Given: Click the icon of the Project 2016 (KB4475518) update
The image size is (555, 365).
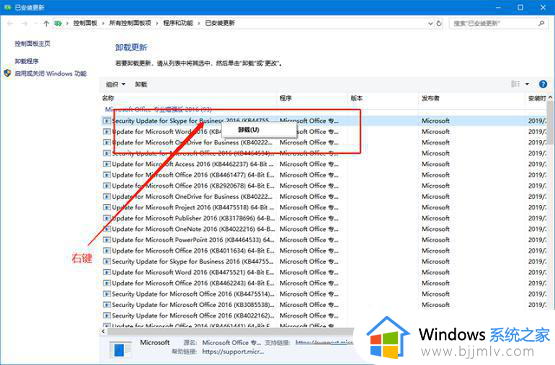Looking at the screenshot, I should tap(106, 207).
